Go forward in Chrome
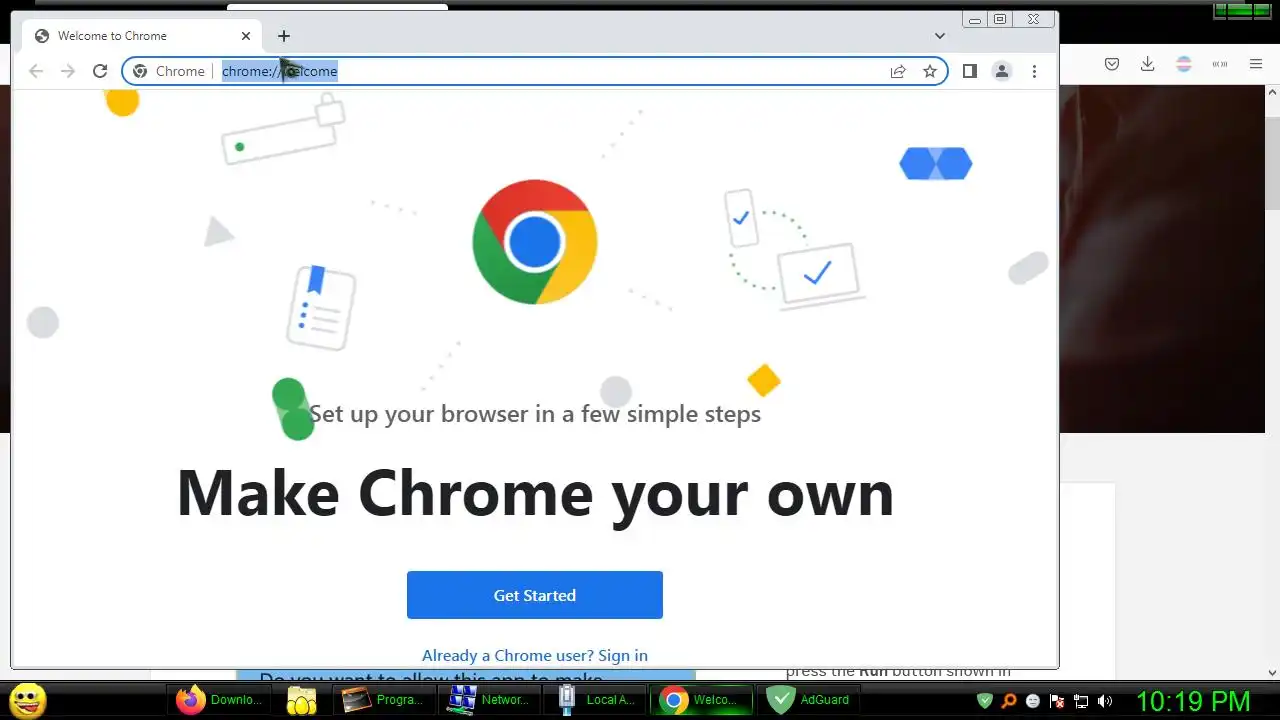1280x720 pixels. click(x=68, y=71)
